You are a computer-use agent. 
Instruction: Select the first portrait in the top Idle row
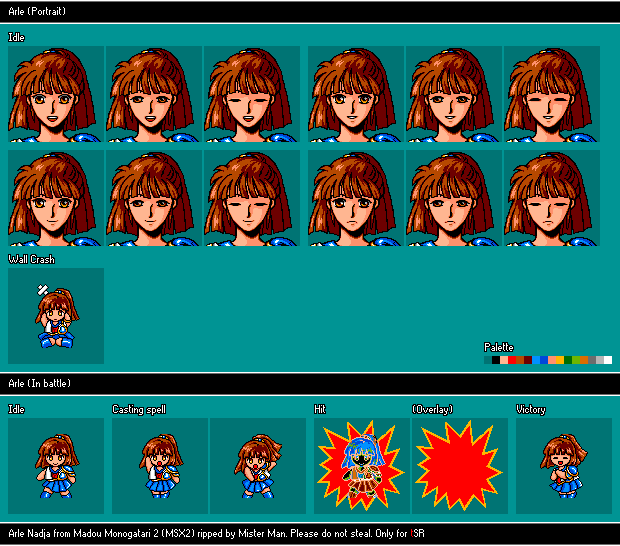pyautogui.click(x=56, y=94)
